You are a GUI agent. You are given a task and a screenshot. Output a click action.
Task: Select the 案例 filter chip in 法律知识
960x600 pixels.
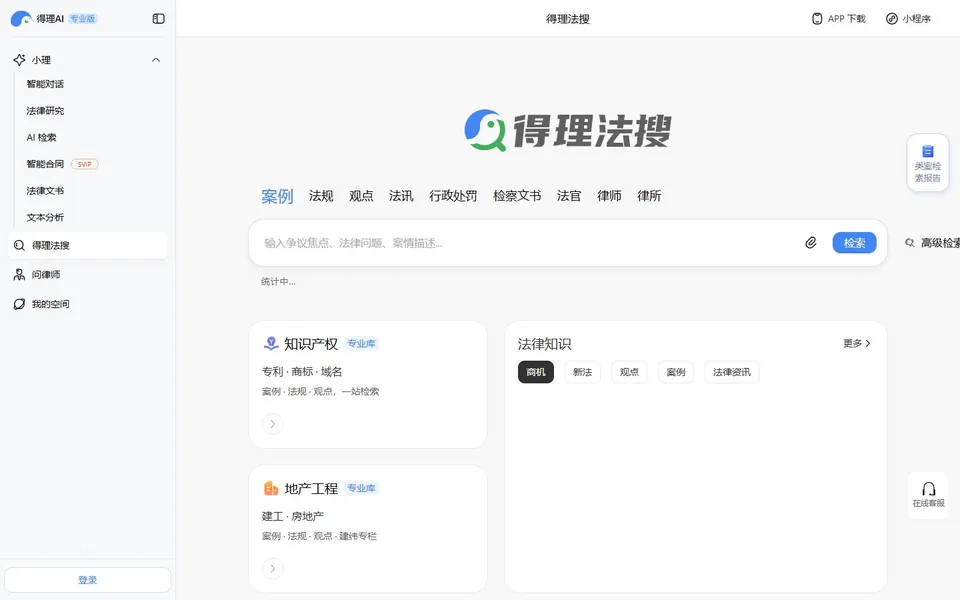(675, 372)
